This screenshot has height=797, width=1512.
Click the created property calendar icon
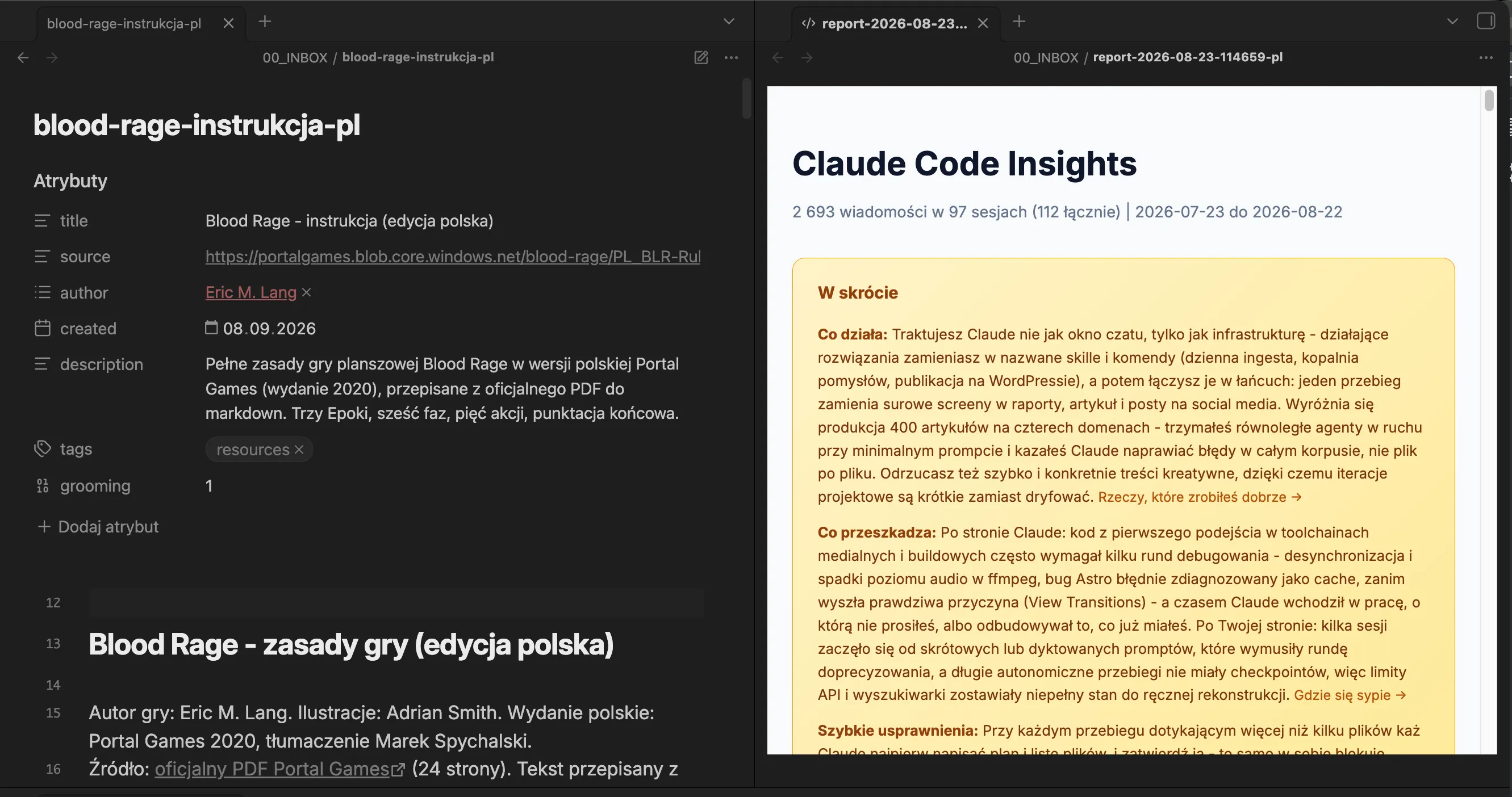coord(42,329)
